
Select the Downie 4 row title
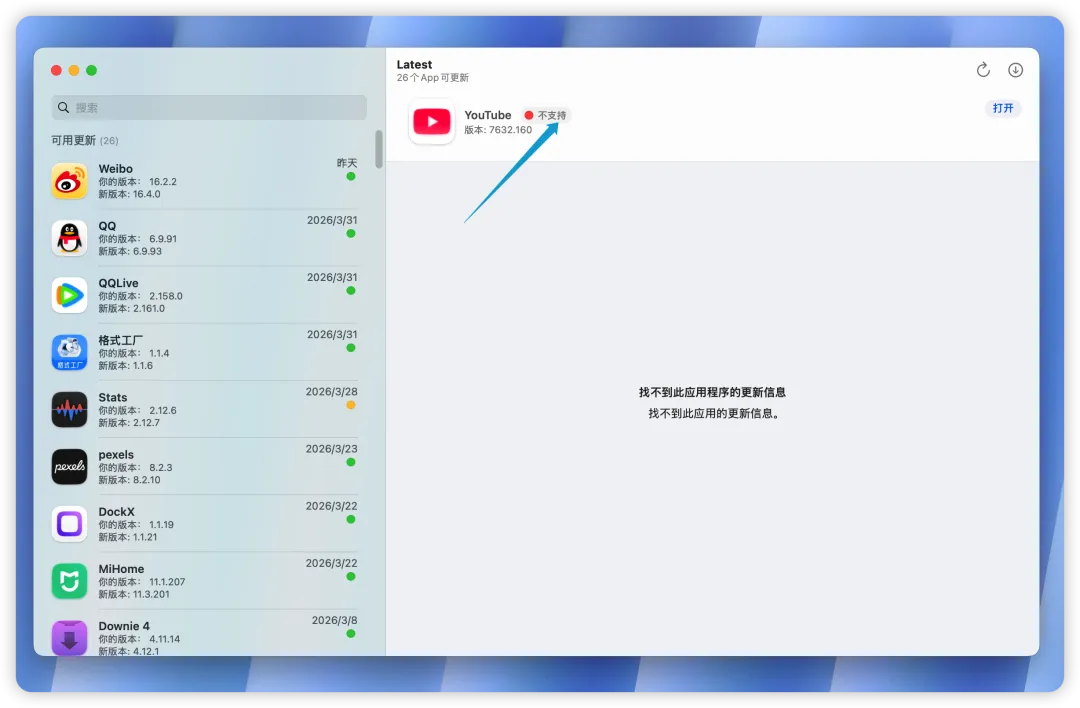pos(124,626)
